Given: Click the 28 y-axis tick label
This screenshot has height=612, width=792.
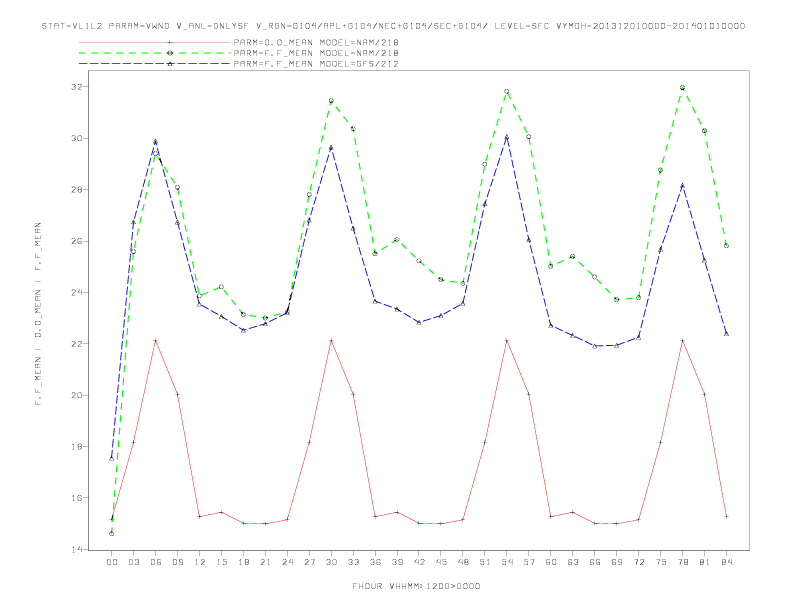Looking at the screenshot, I should tap(76, 190).
